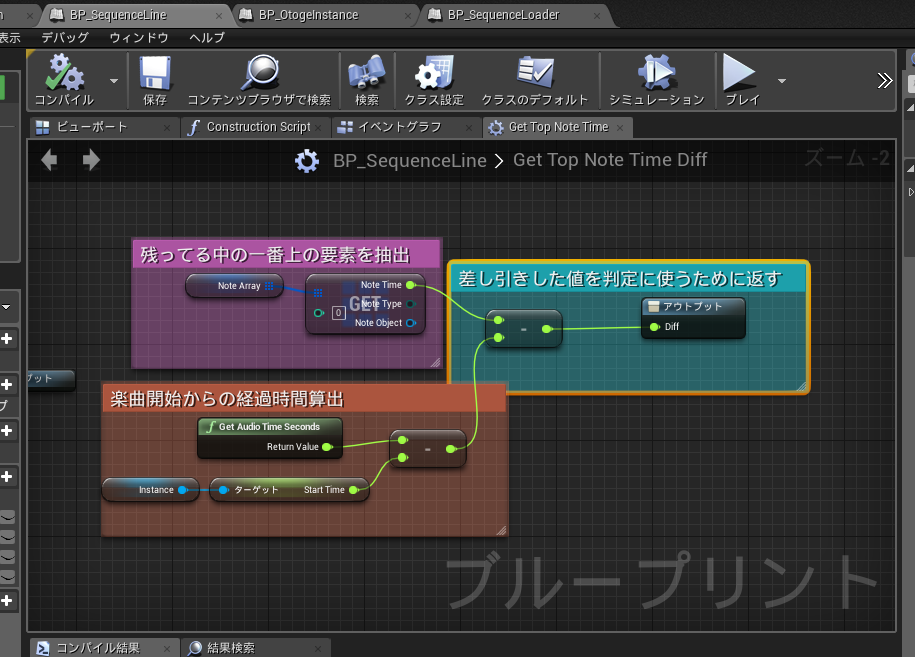Image resolution: width=915 pixels, height=657 pixels.
Task: Open the デバッグ menu
Action: pos(65,37)
